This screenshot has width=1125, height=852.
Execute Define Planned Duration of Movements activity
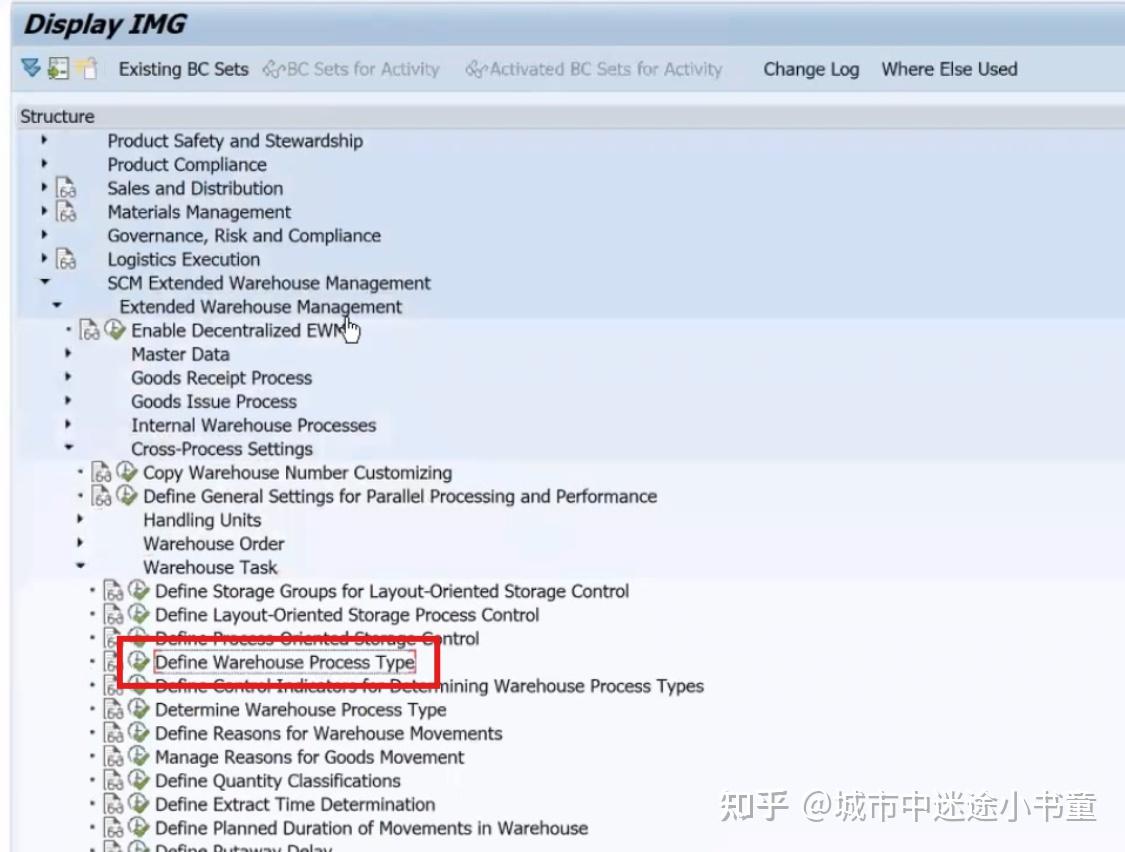138,827
